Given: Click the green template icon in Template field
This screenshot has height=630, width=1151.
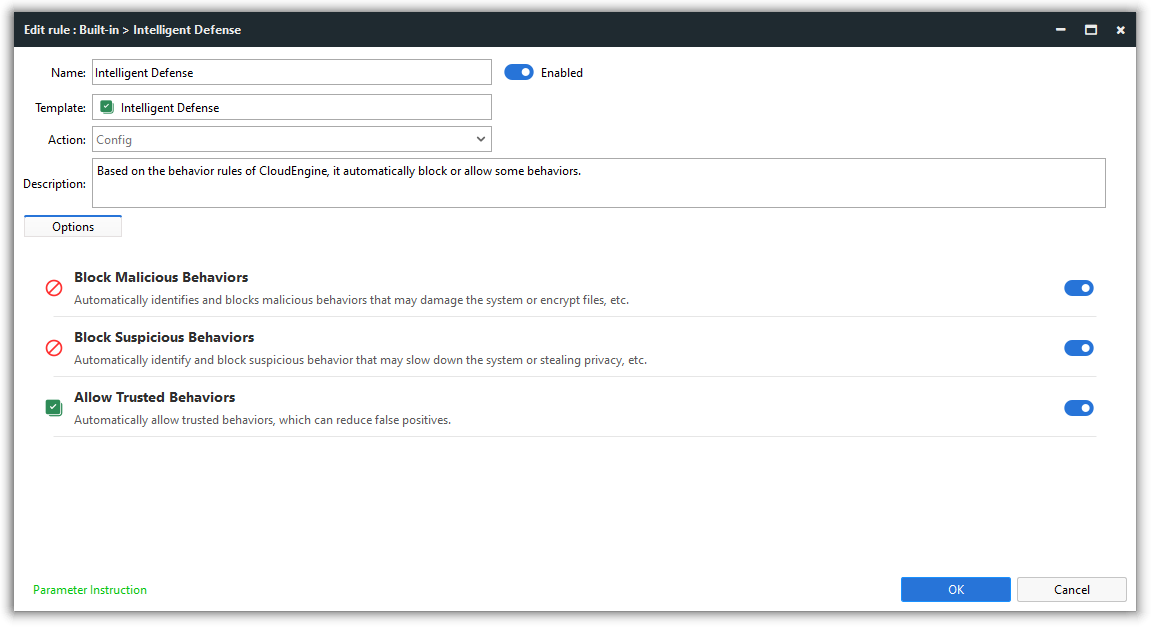Looking at the screenshot, I should click(x=107, y=107).
